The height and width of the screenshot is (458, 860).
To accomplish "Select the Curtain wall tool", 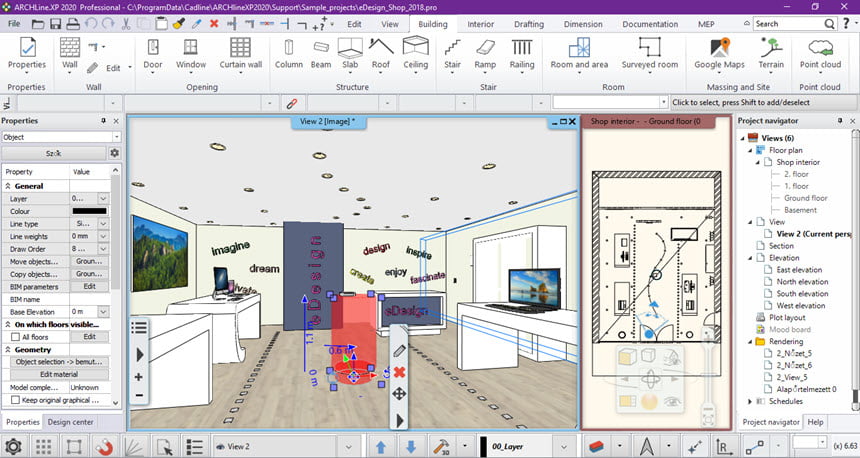I will (240, 54).
